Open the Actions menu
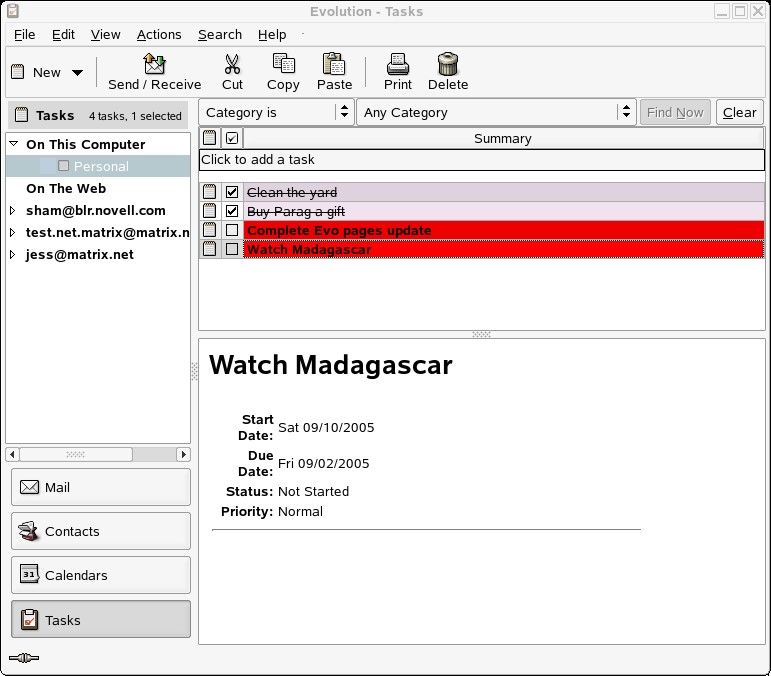771x676 pixels. 159,34
